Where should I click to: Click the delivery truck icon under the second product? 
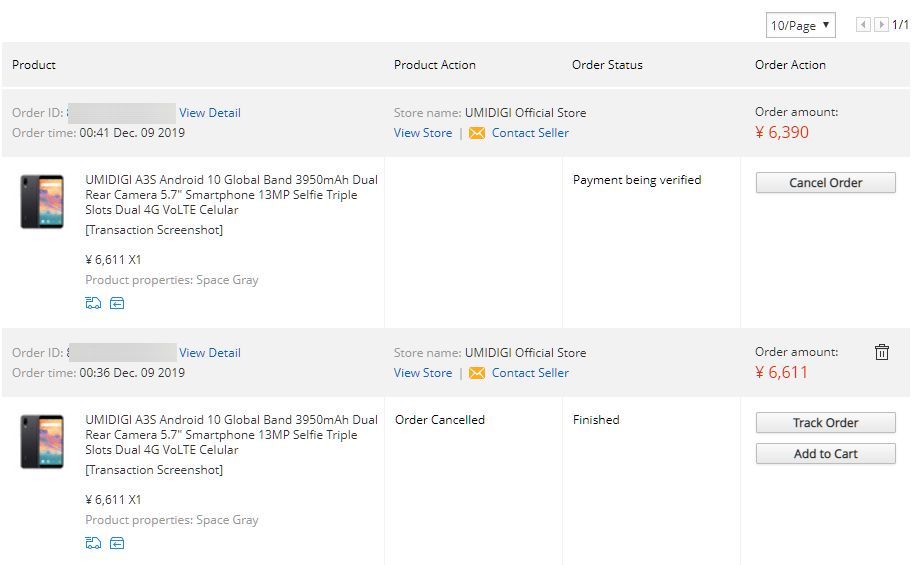[x=93, y=543]
